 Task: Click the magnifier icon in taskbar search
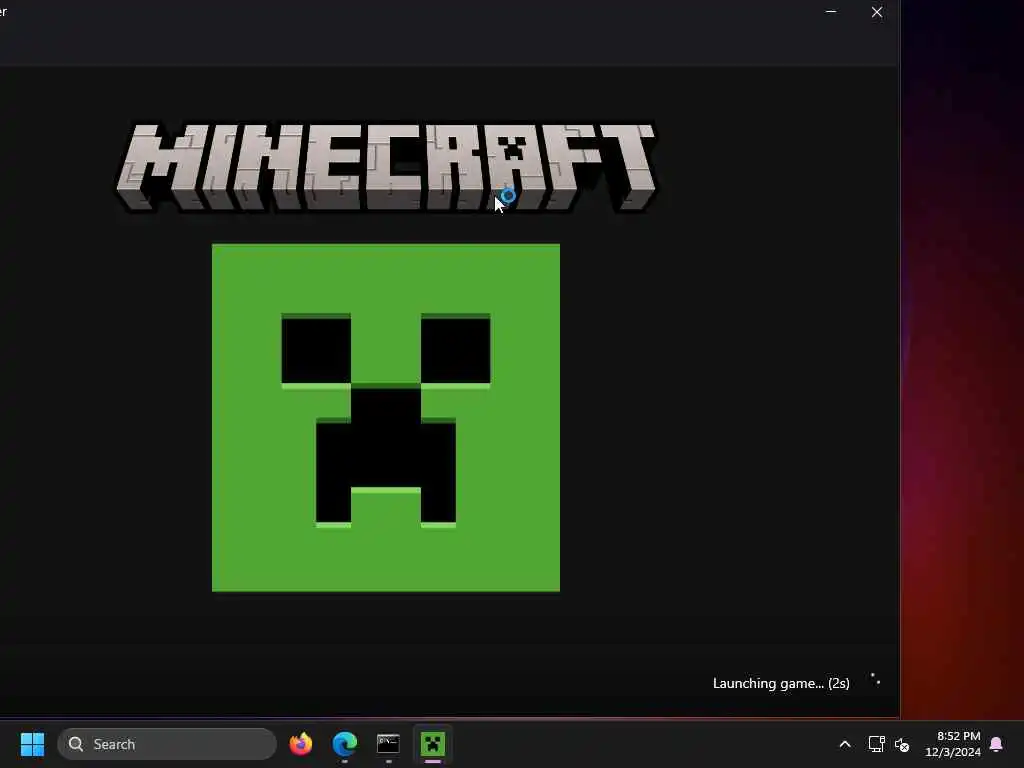click(76, 744)
